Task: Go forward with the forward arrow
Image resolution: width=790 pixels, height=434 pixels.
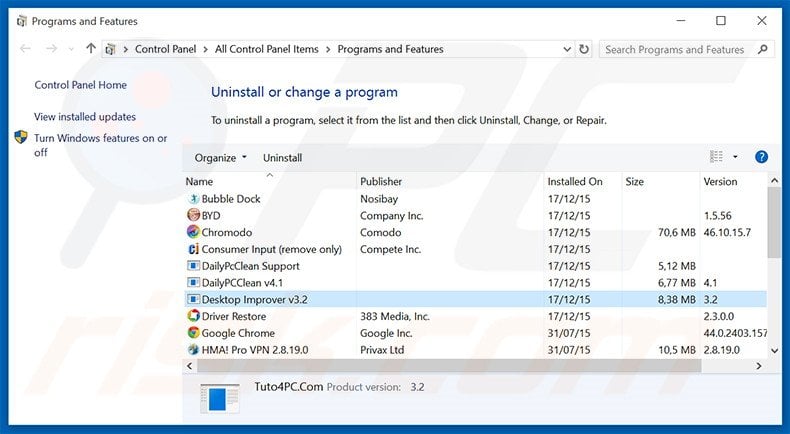Action: pos(51,49)
